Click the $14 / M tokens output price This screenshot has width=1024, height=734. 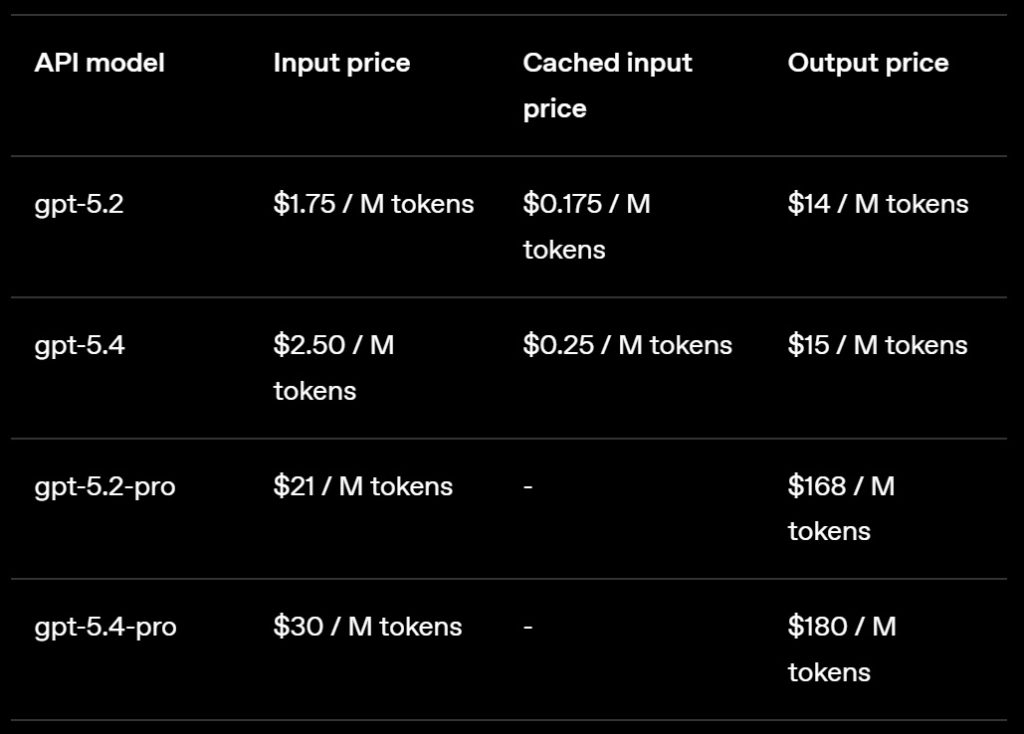coord(877,204)
